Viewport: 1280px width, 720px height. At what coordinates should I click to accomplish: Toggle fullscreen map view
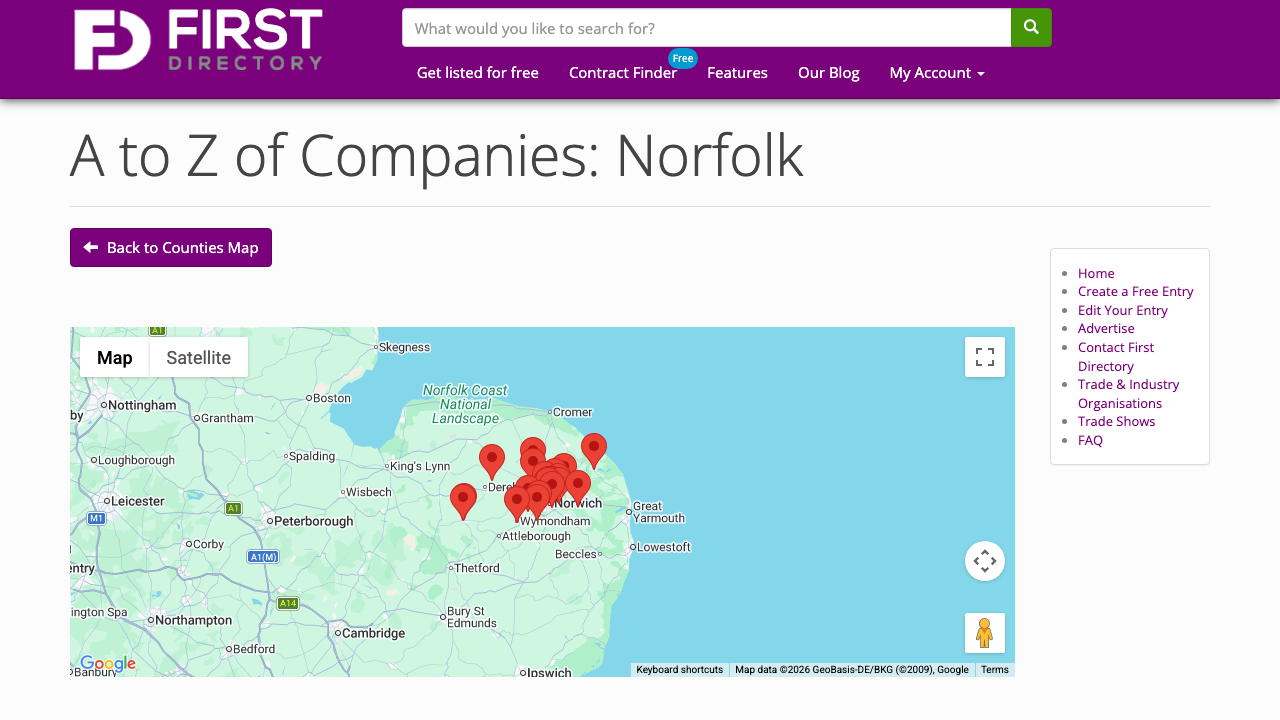coord(984,357)
